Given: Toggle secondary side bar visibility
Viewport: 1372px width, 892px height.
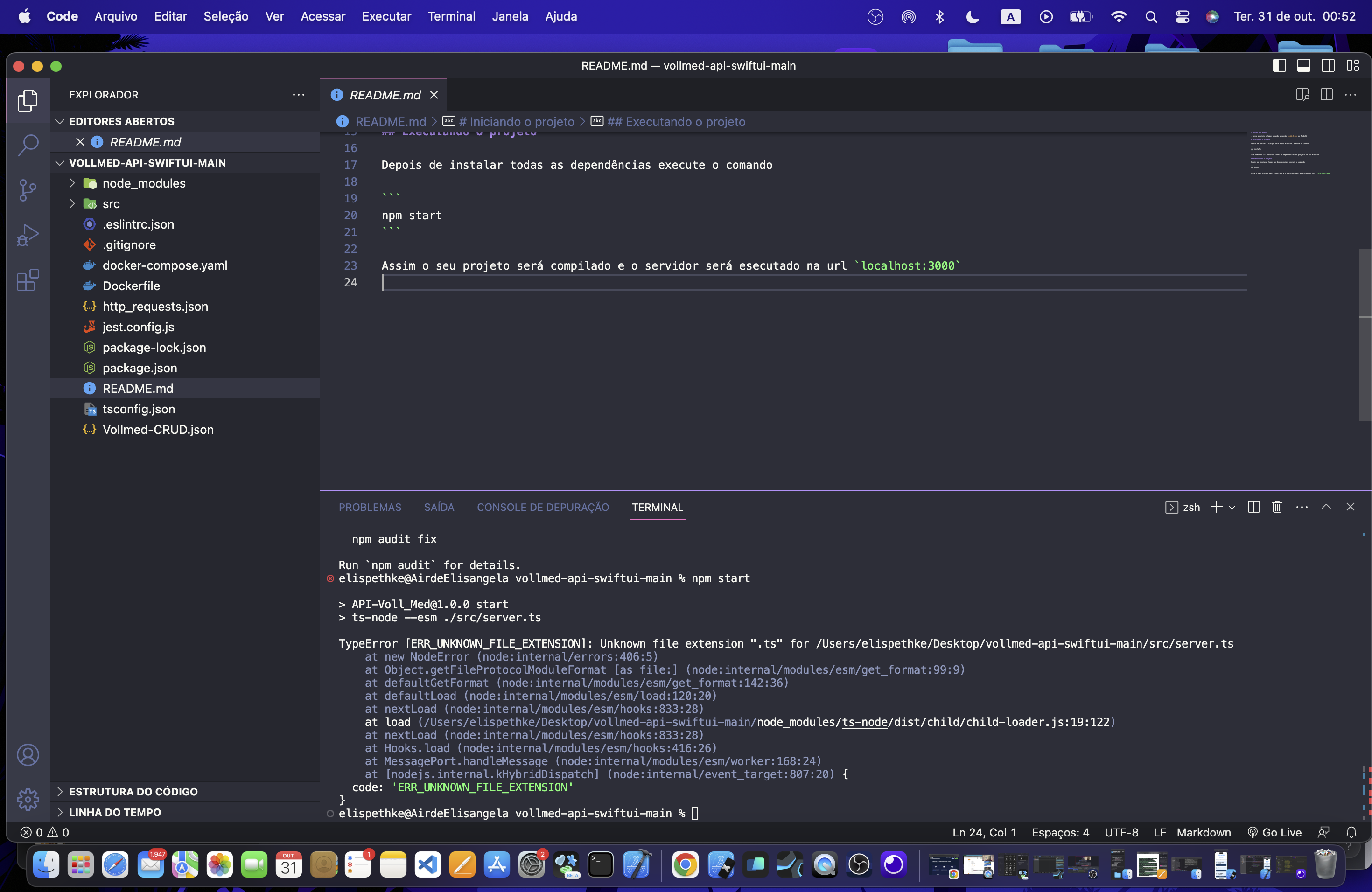Looking at the screenshot, I should point(1328,65).
